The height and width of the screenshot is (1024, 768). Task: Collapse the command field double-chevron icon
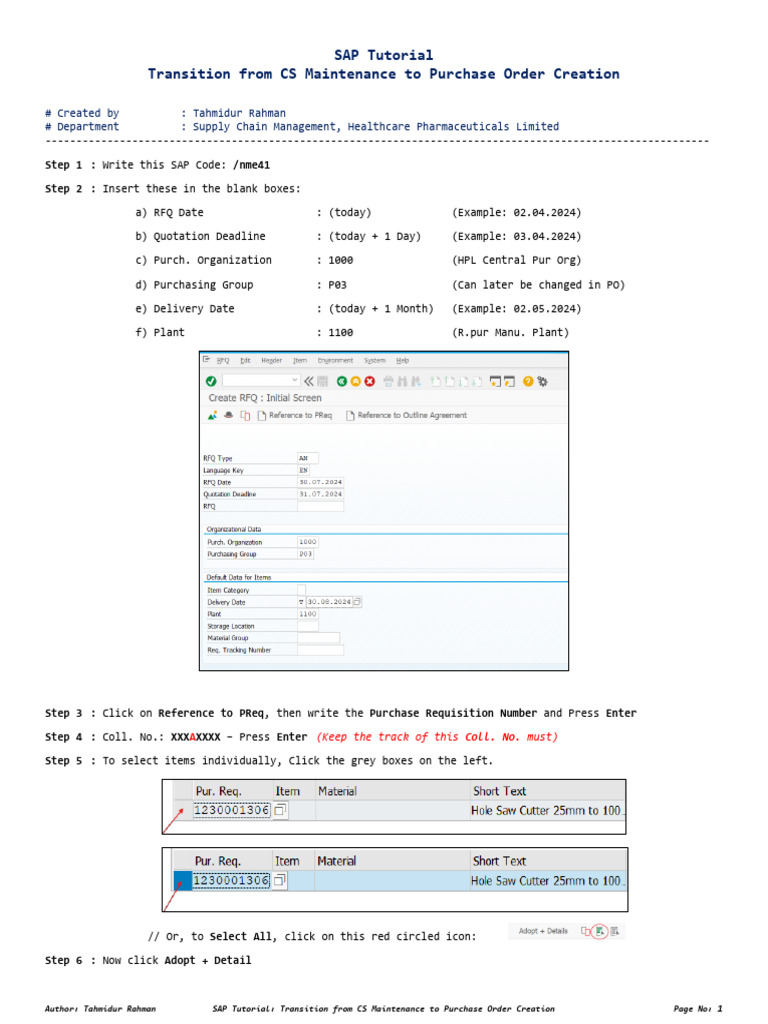[309, 381]
